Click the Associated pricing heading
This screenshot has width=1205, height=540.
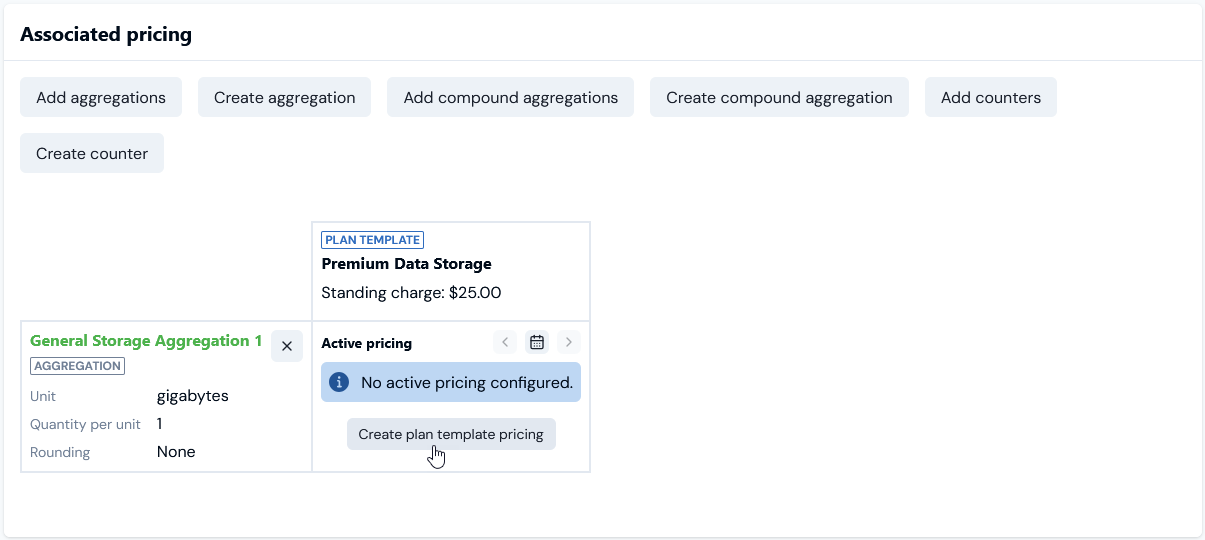point(106,35)
